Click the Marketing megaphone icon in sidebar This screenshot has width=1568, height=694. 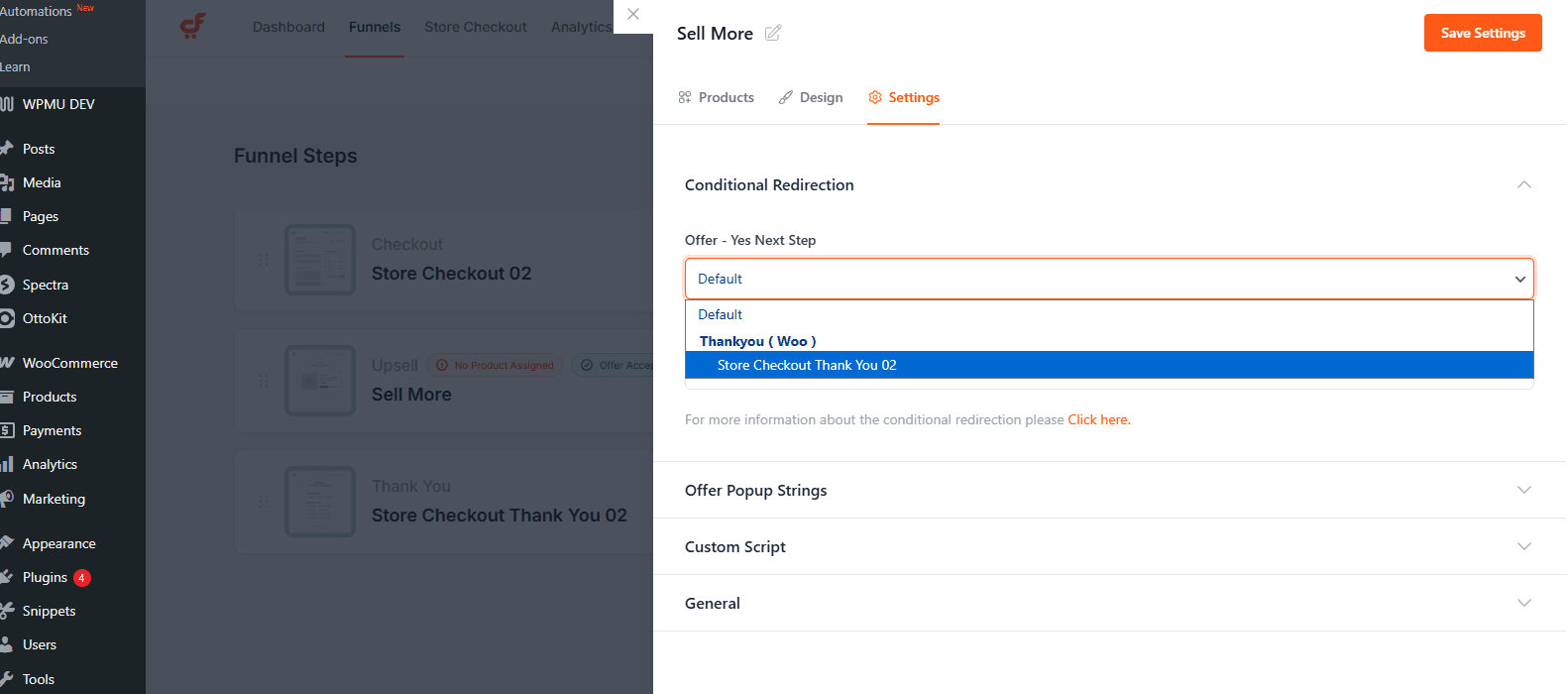click(6, 499)
